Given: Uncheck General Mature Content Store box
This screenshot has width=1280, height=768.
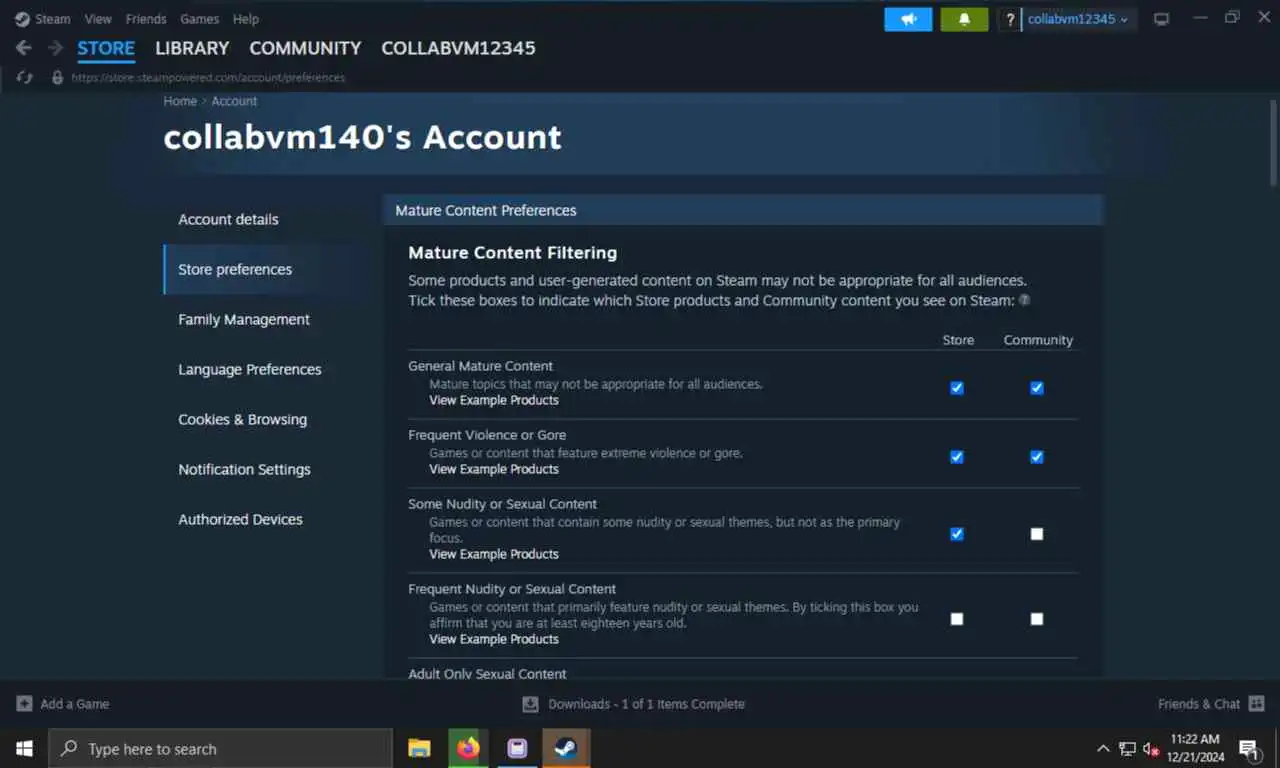Looking at the screenshot, I should click(957, 388).
